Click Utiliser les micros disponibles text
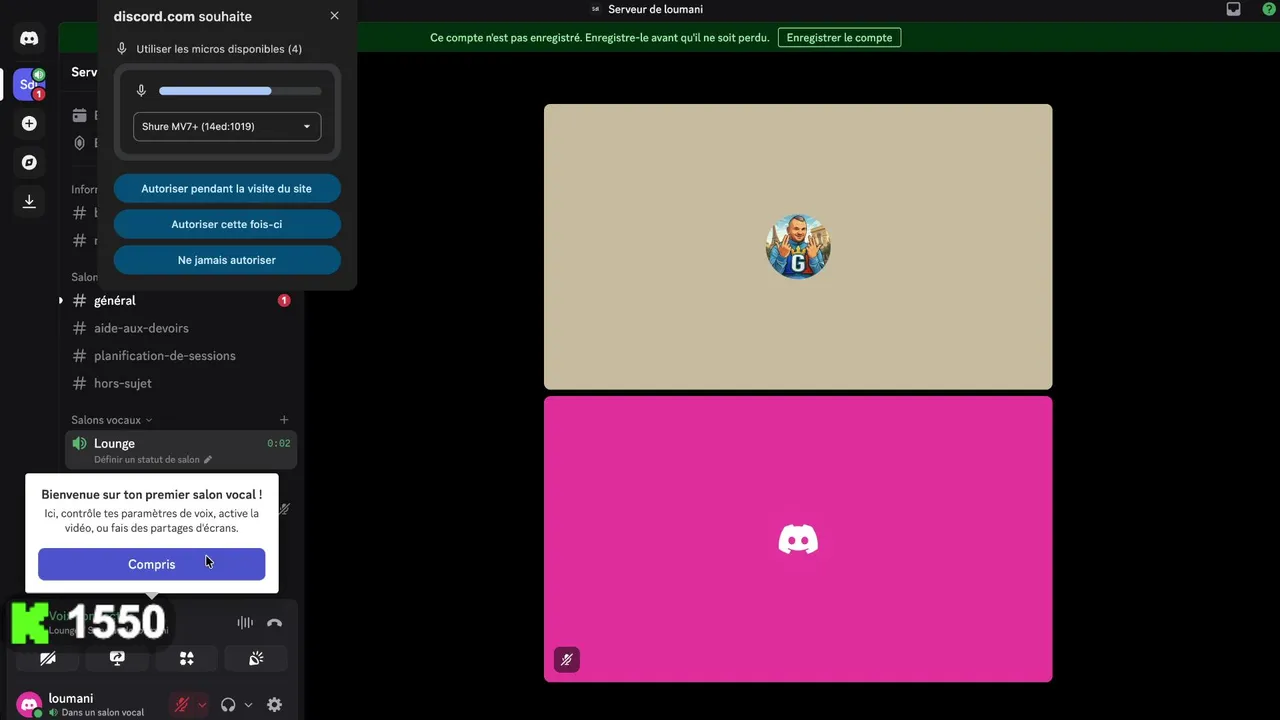The image size is (1280, 720). tap(219, 49)
